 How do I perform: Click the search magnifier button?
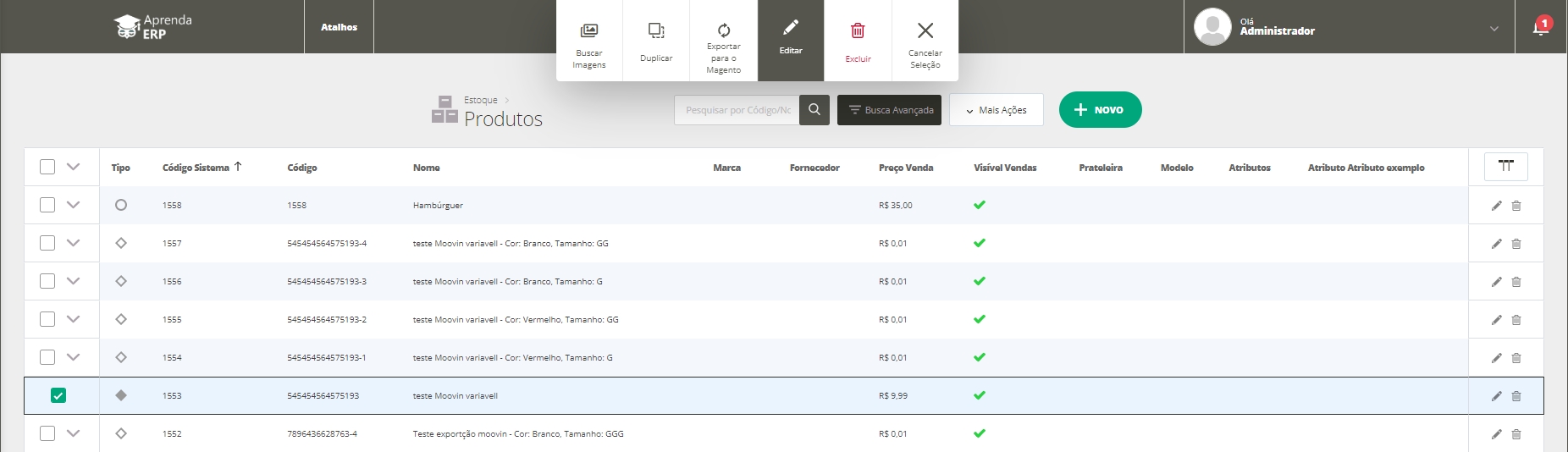point(814,110)
